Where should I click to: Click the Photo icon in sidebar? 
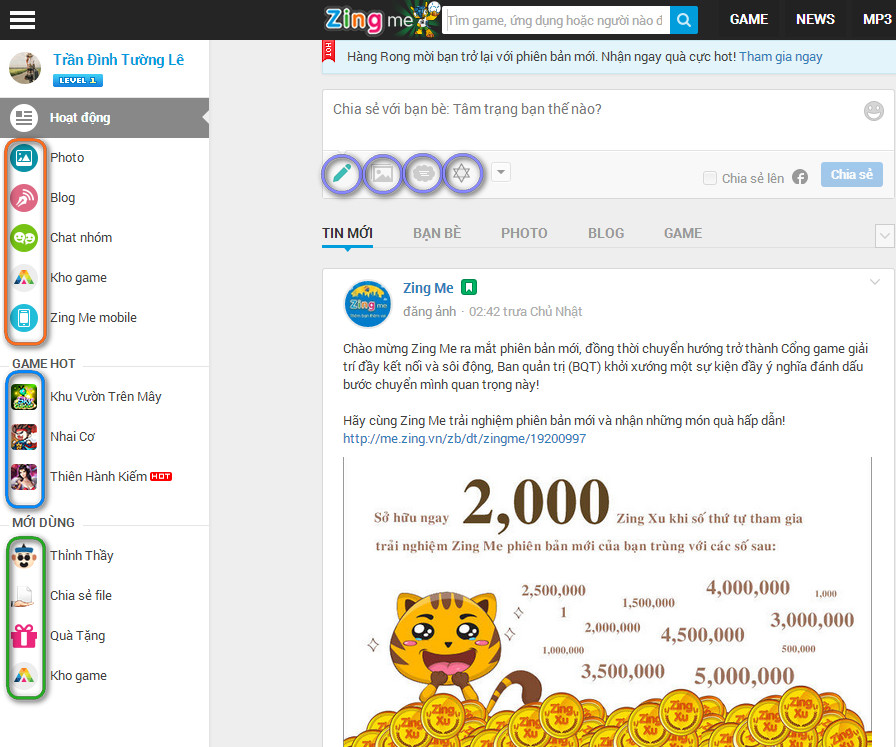tap(24, 158)
